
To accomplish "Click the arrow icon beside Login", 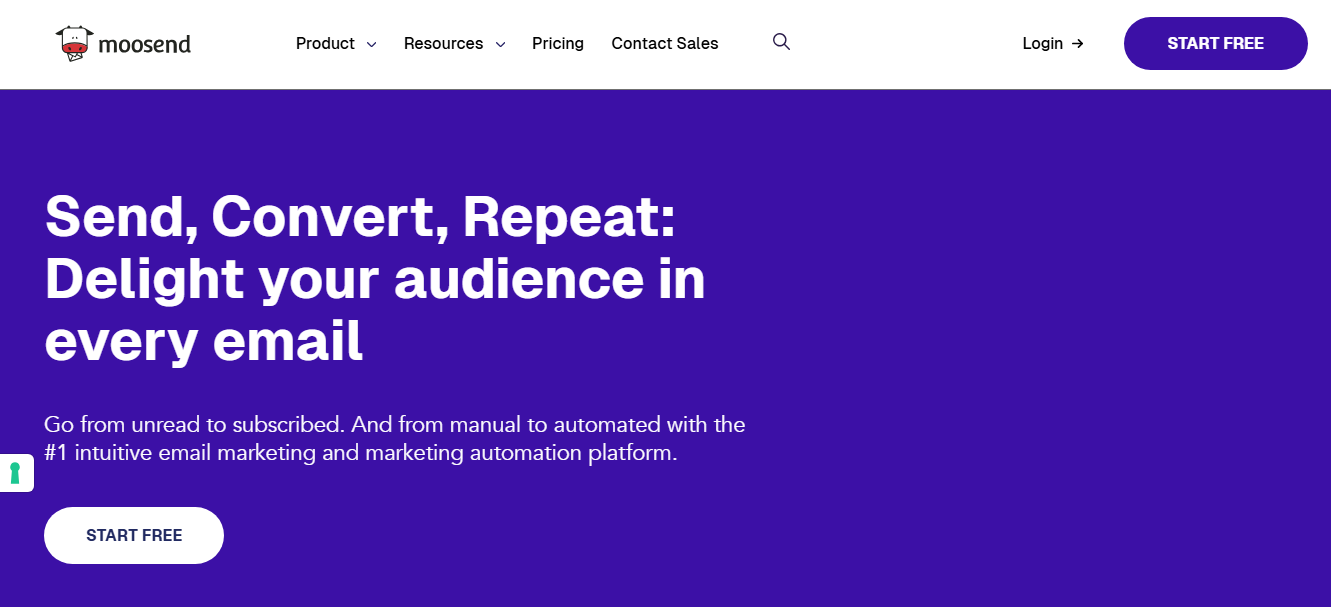I will pos(1077,44).
